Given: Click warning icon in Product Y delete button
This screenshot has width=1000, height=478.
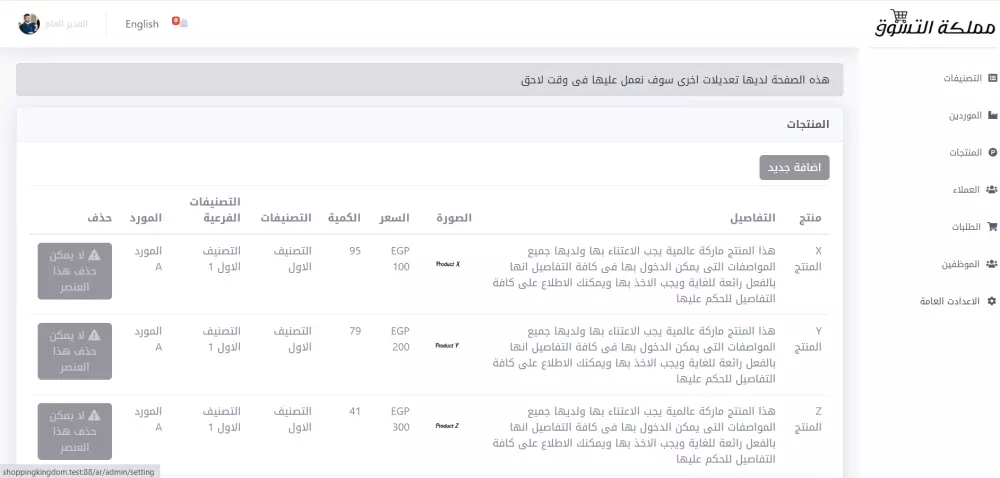Looking at the screenshot, I should click(x=94, y=335).
